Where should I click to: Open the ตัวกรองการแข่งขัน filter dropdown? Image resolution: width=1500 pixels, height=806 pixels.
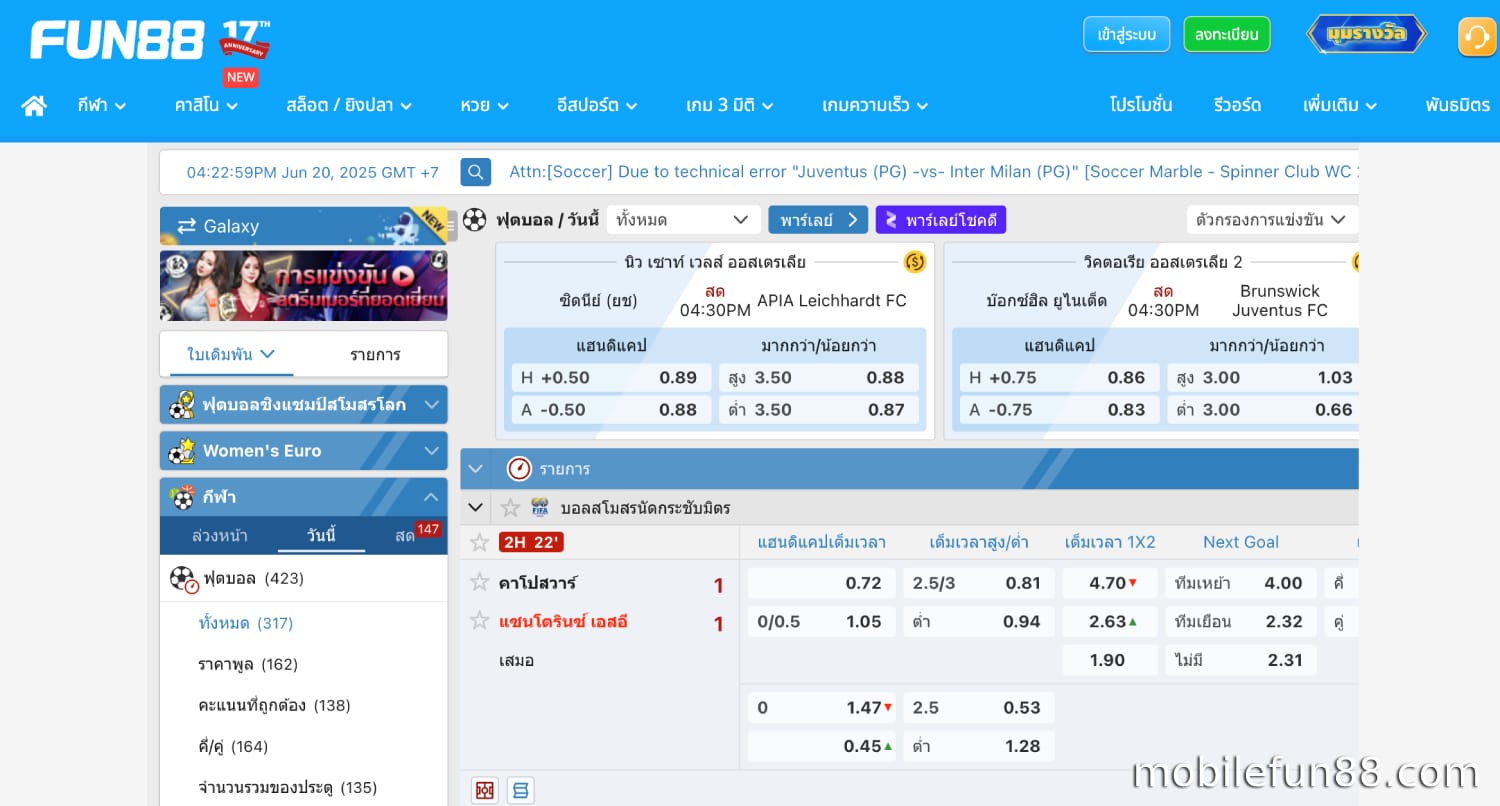point(1272,220)
